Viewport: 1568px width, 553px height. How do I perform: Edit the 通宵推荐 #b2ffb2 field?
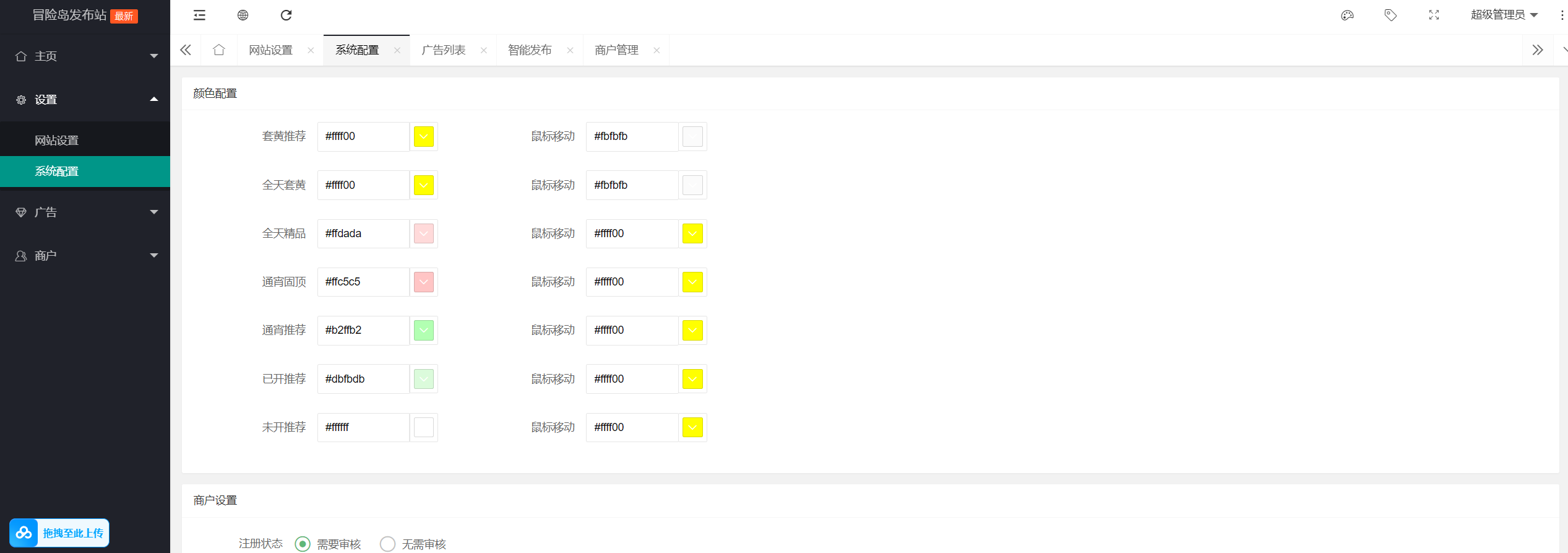coord(363,330)
